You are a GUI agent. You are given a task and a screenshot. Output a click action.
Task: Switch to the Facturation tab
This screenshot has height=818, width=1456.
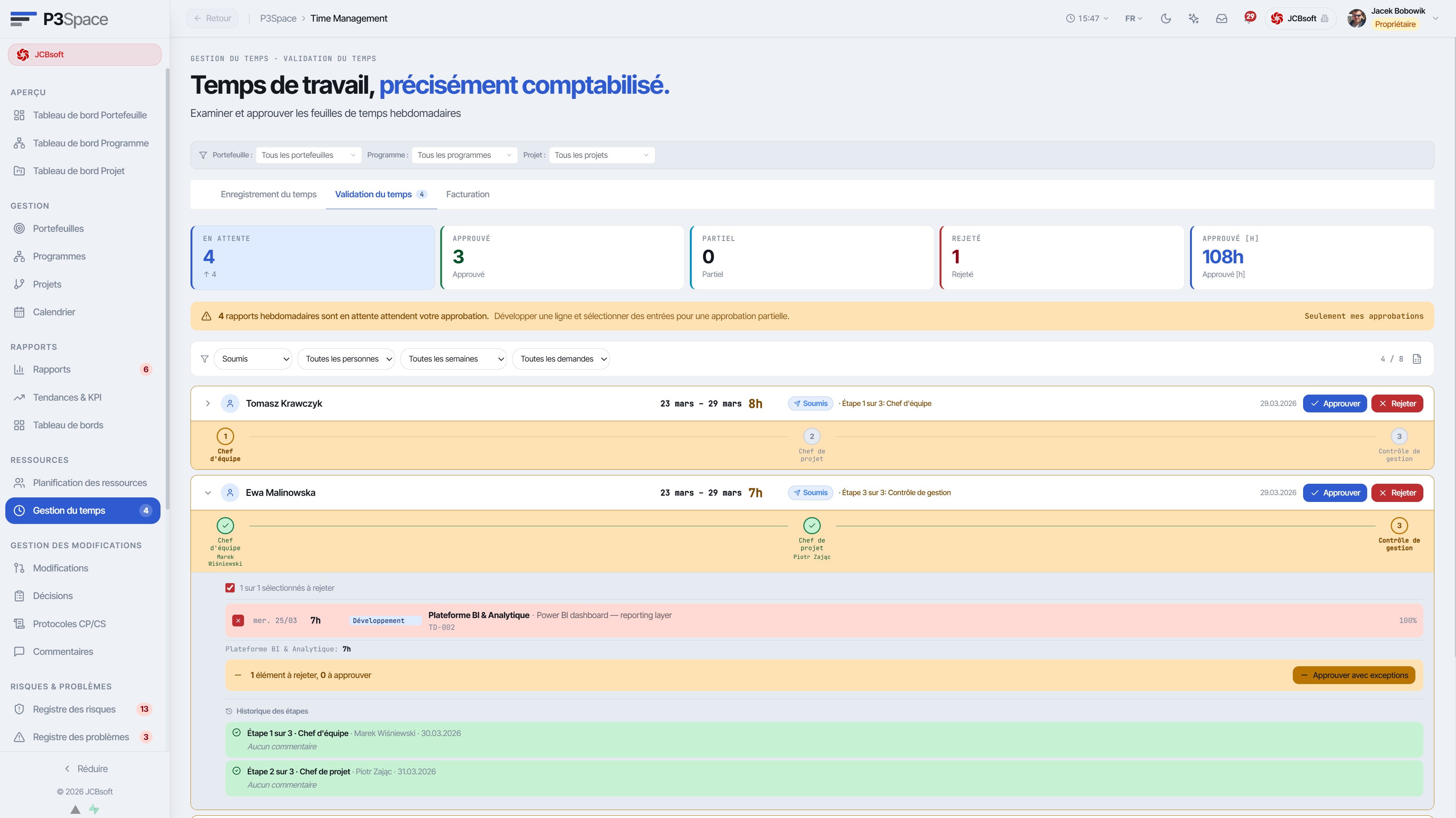point(467,195)
